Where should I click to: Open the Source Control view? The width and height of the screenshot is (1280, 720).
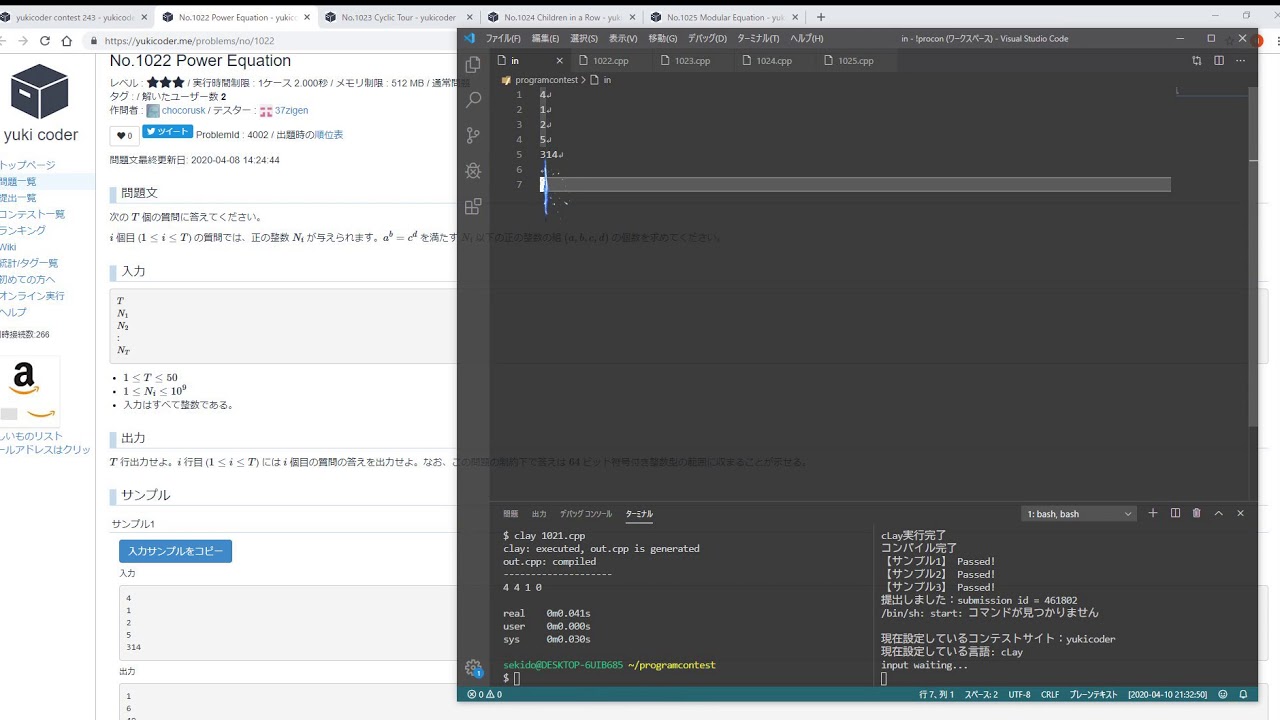473,135
